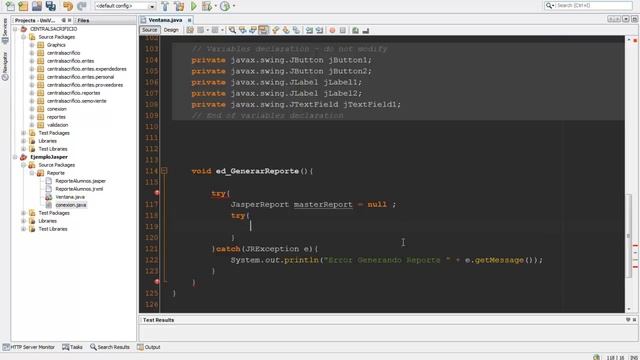Start macro recording with red circle icon

[332, 30]
